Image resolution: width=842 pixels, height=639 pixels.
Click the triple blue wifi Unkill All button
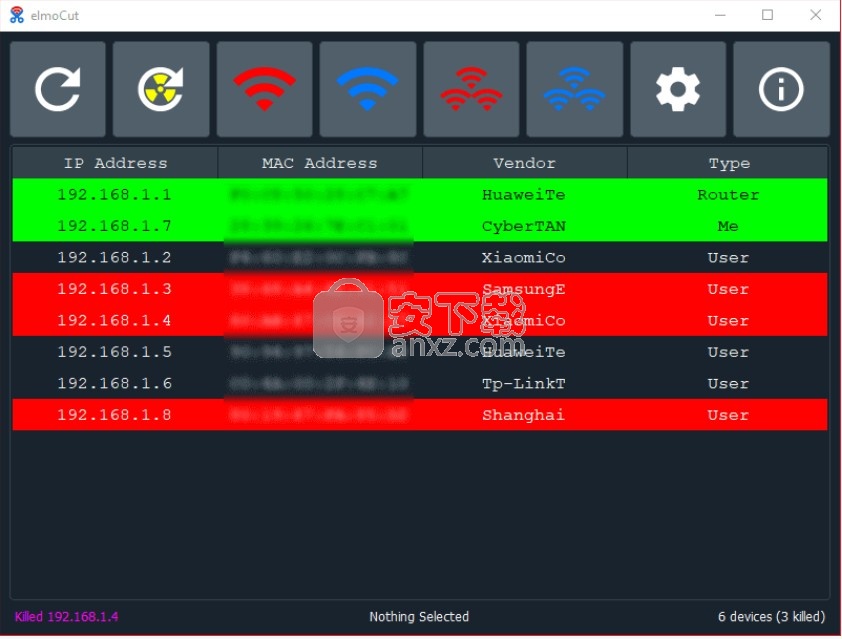coord(575,89)
